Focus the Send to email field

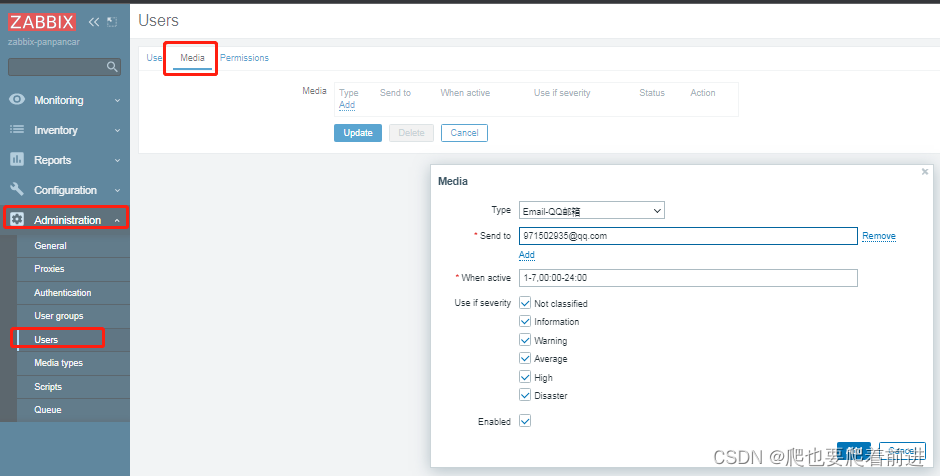[688, 236]
